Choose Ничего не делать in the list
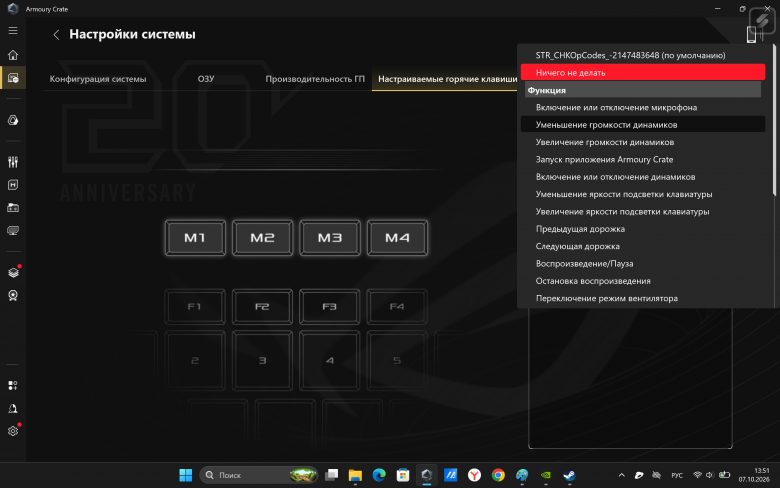780x488 pixels. tap(643, 72)
